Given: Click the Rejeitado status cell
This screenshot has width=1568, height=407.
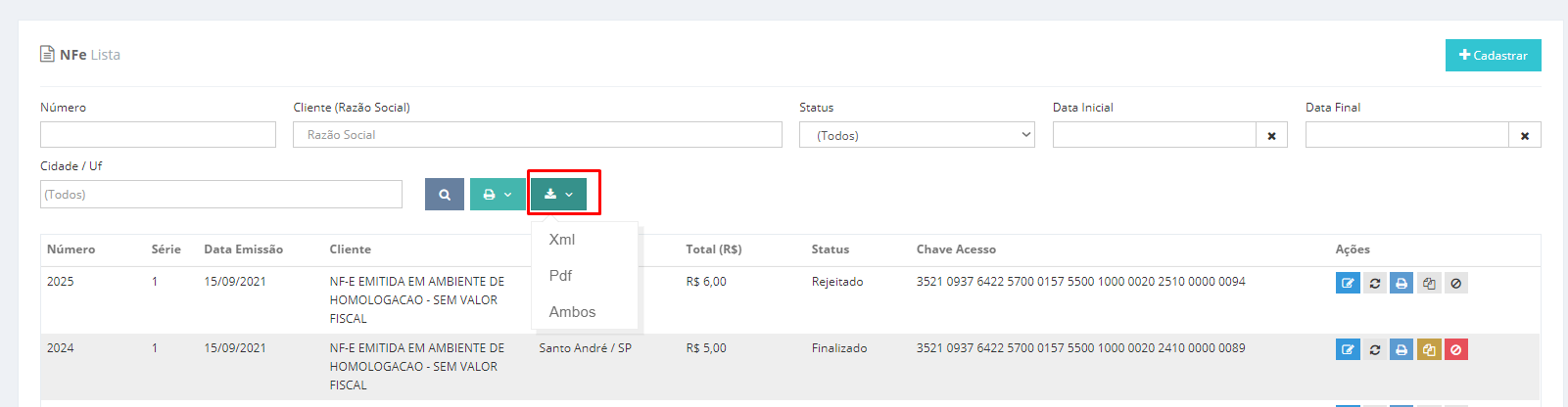Looking at the screenshot, I should [x=837, y=282].
